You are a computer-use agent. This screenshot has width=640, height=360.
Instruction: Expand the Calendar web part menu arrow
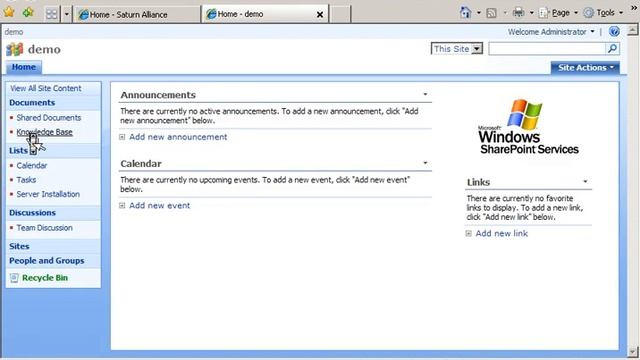tap(425, 163)
